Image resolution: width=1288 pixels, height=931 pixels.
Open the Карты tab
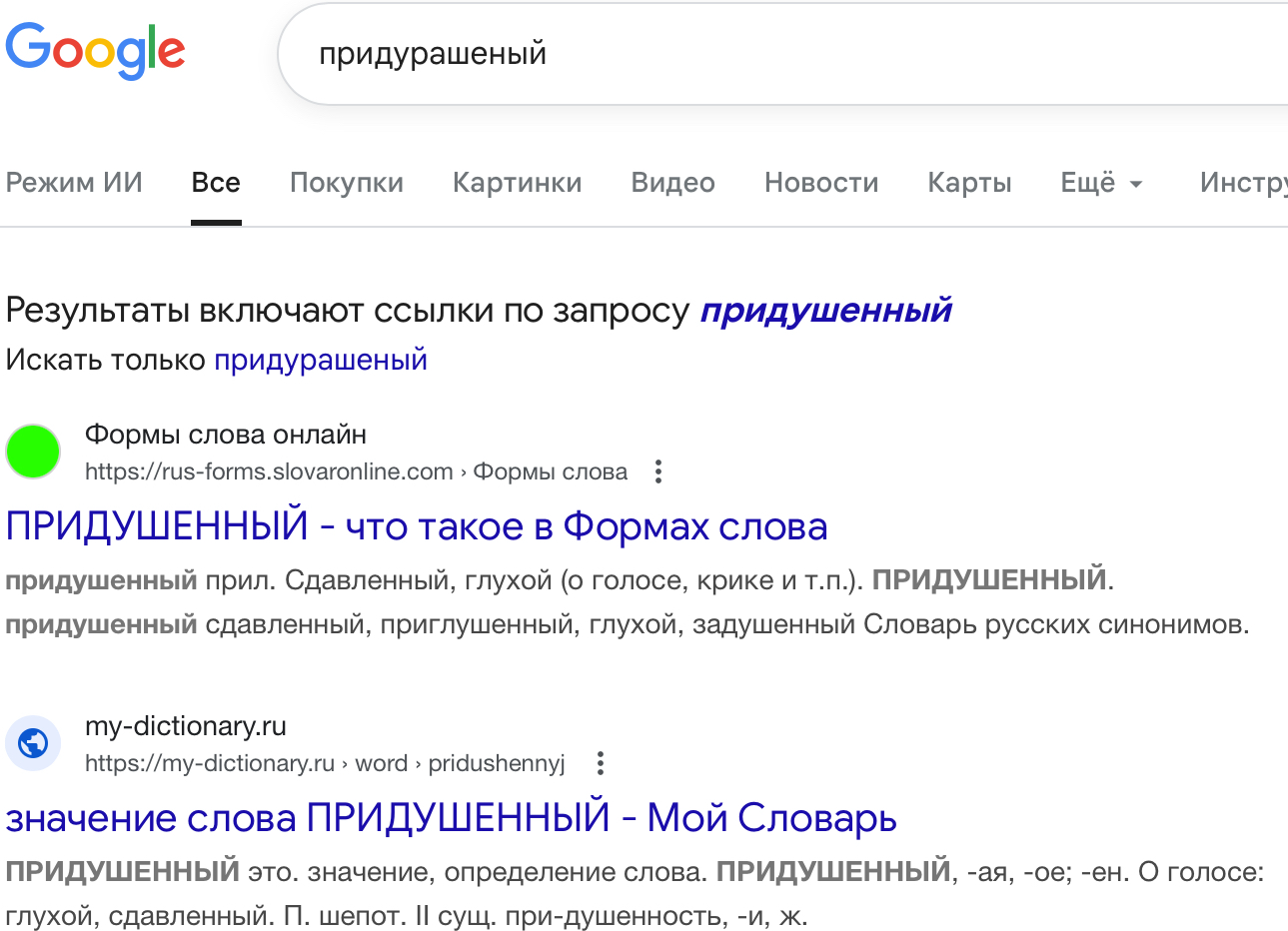(x=969, y=183)
